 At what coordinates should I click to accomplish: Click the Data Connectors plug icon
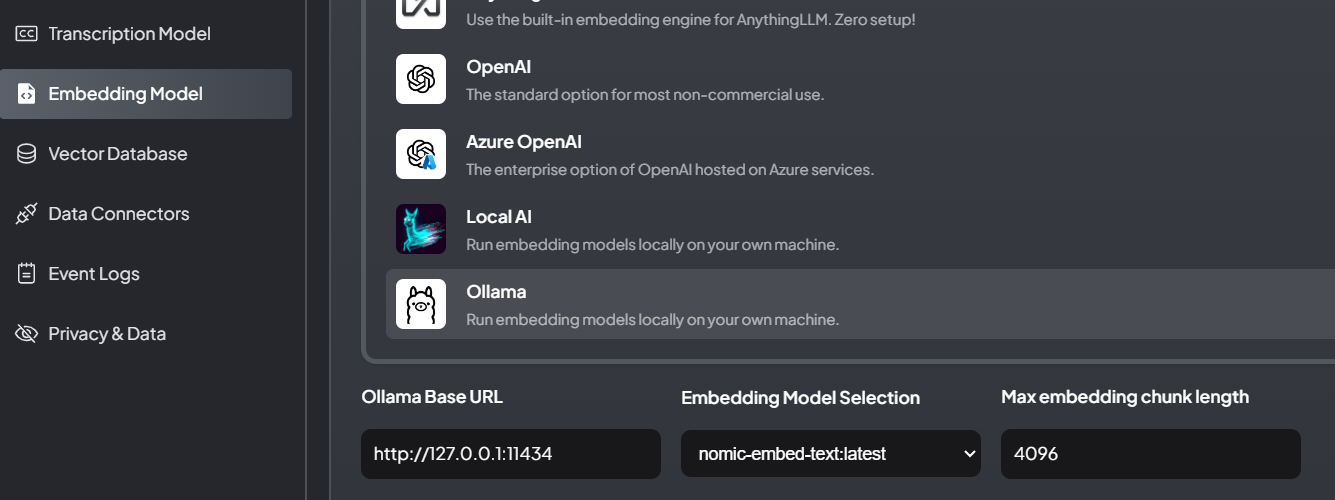tap(27, 214)
